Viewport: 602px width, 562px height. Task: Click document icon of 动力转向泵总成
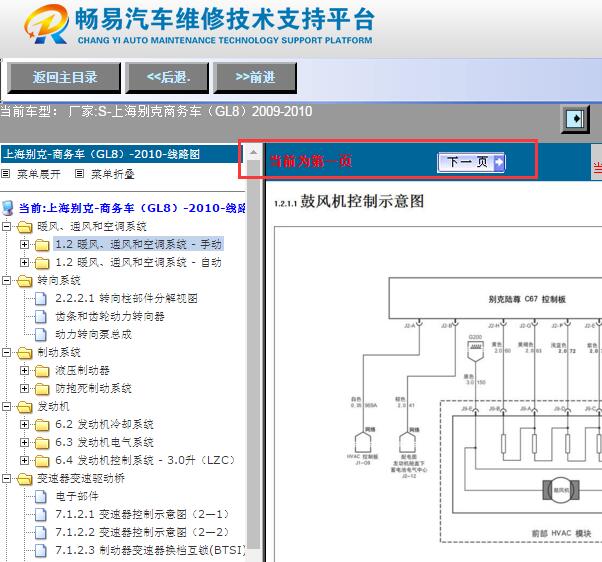41,334
